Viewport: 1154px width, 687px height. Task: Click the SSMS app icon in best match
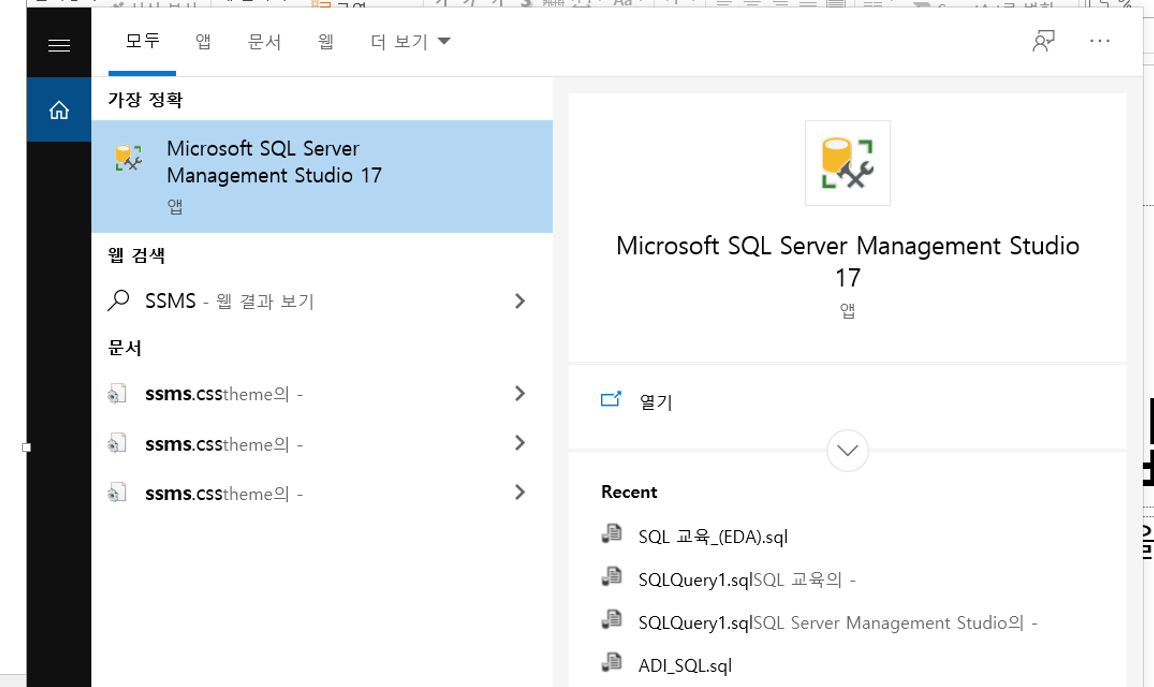pyautogui.click(x=129, y=158)
